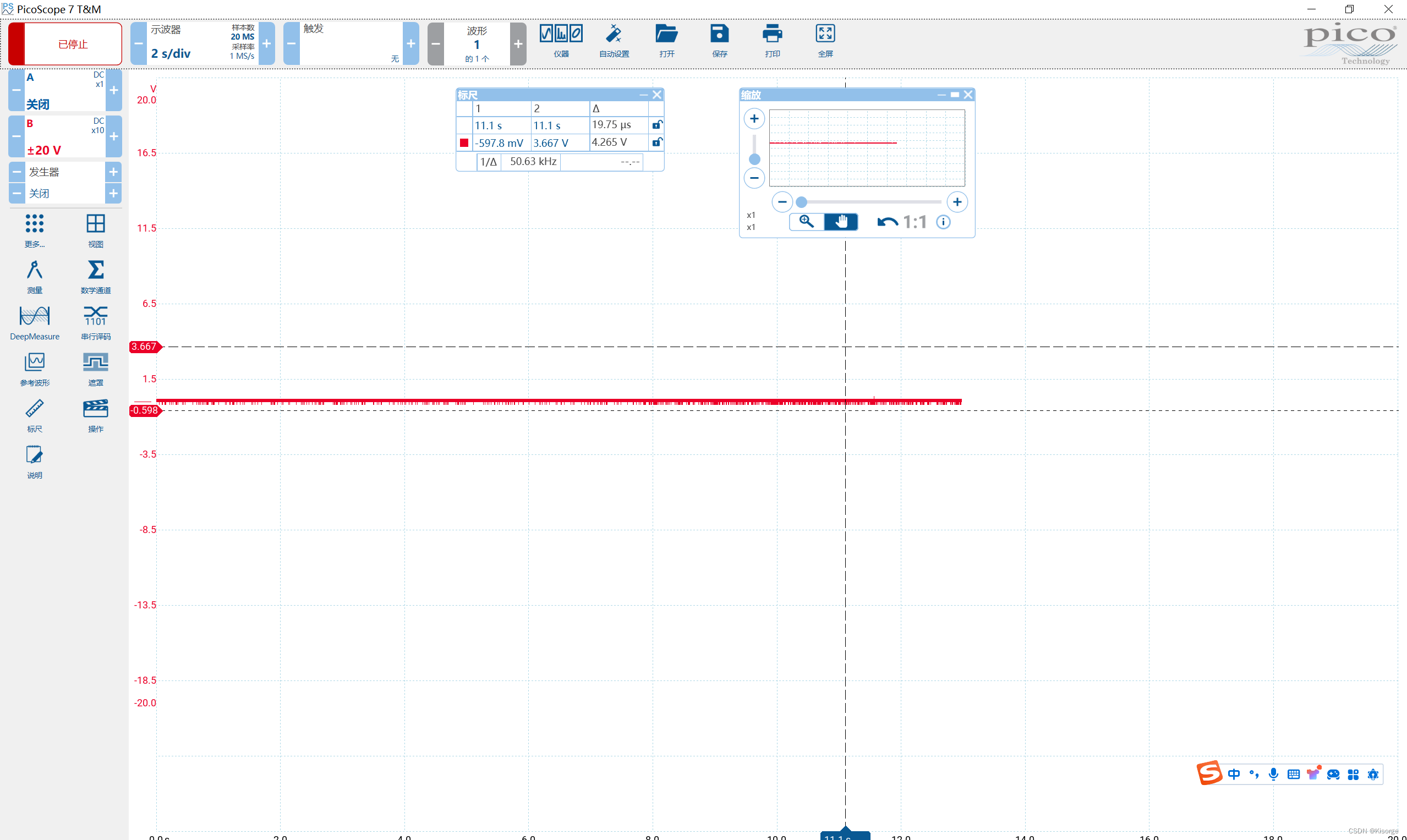Click the minus button next to 发生器 关闭
This screenshot has height=840, width=1407.
coord(17,193)
